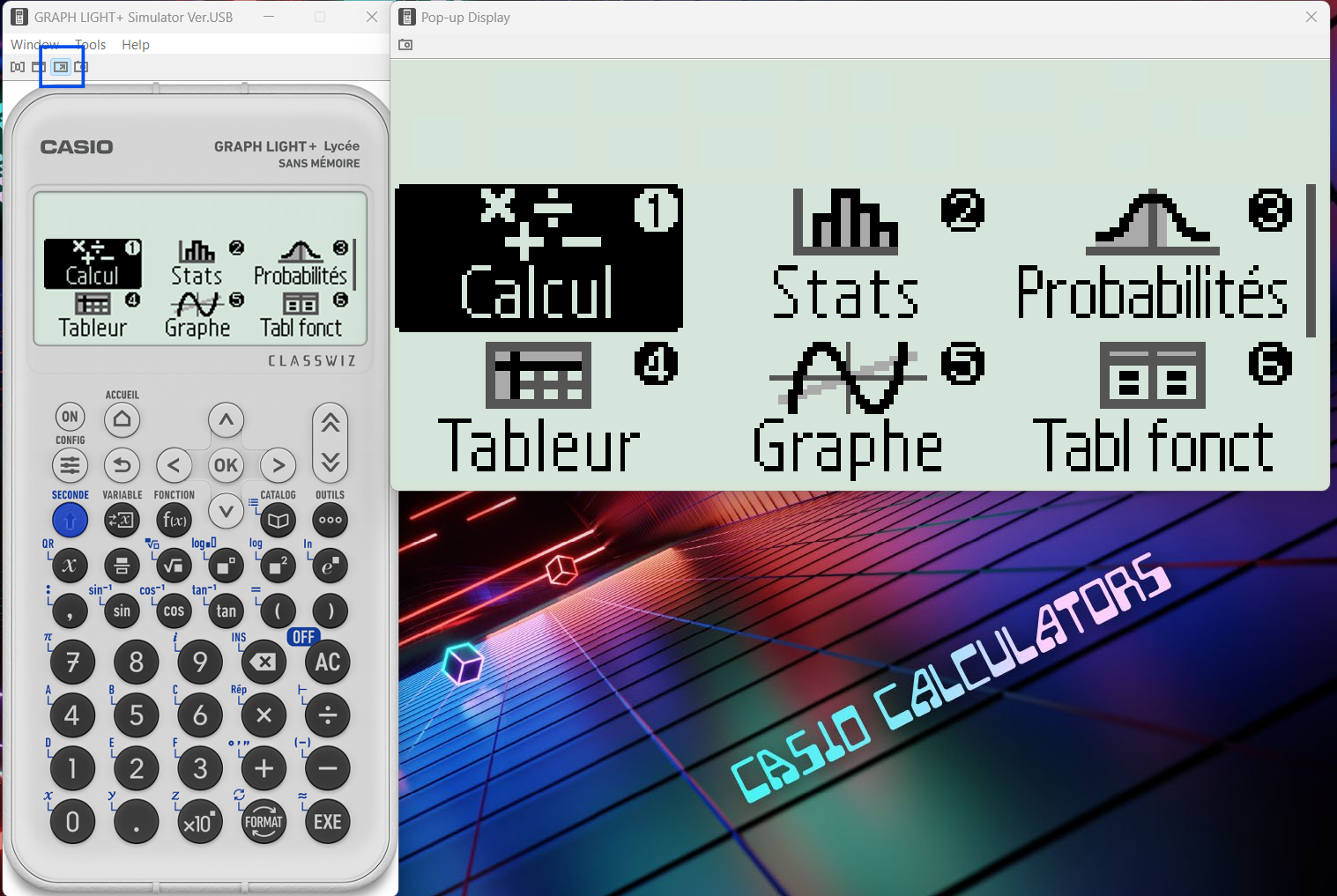Viewport: 1337px width, 896px height.
Task: Click the square (x²) key
Action: pyautogui.click(x=278, y=566)
